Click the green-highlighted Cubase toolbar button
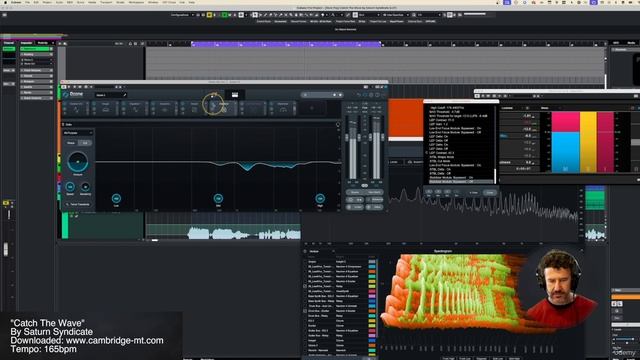 pyautogui.click(x=224, y=15)
